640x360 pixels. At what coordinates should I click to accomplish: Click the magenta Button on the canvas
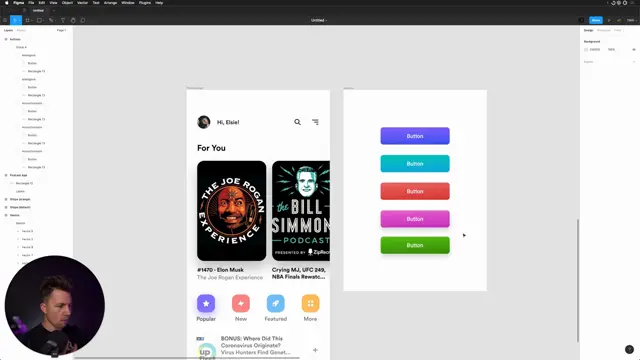point(415,219)
